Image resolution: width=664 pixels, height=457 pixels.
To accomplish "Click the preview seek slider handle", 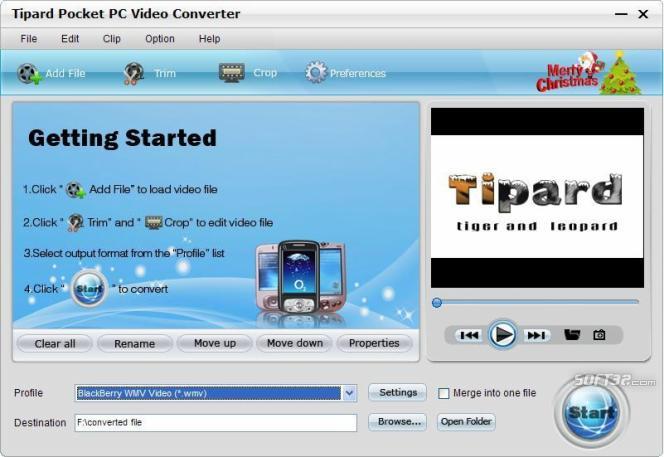I will click(x=437, y=302).
